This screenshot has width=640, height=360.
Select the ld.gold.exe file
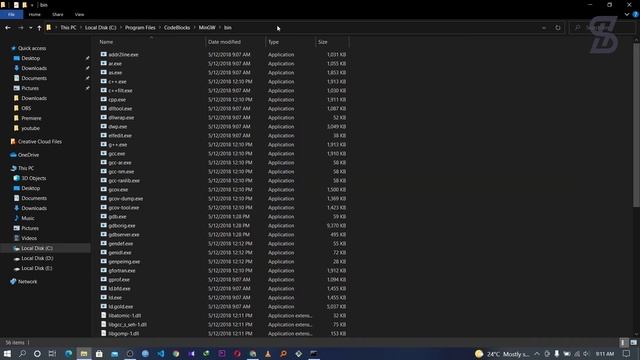pyautogui.click(x=121, y=307)
